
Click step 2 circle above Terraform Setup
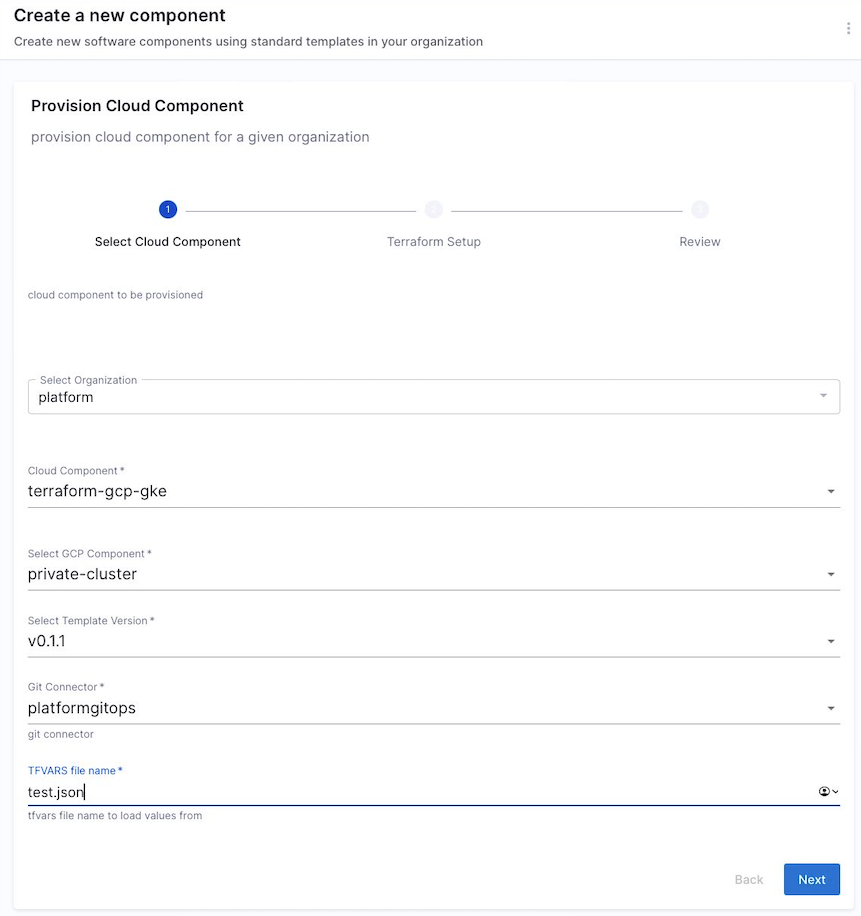point(433,209)
